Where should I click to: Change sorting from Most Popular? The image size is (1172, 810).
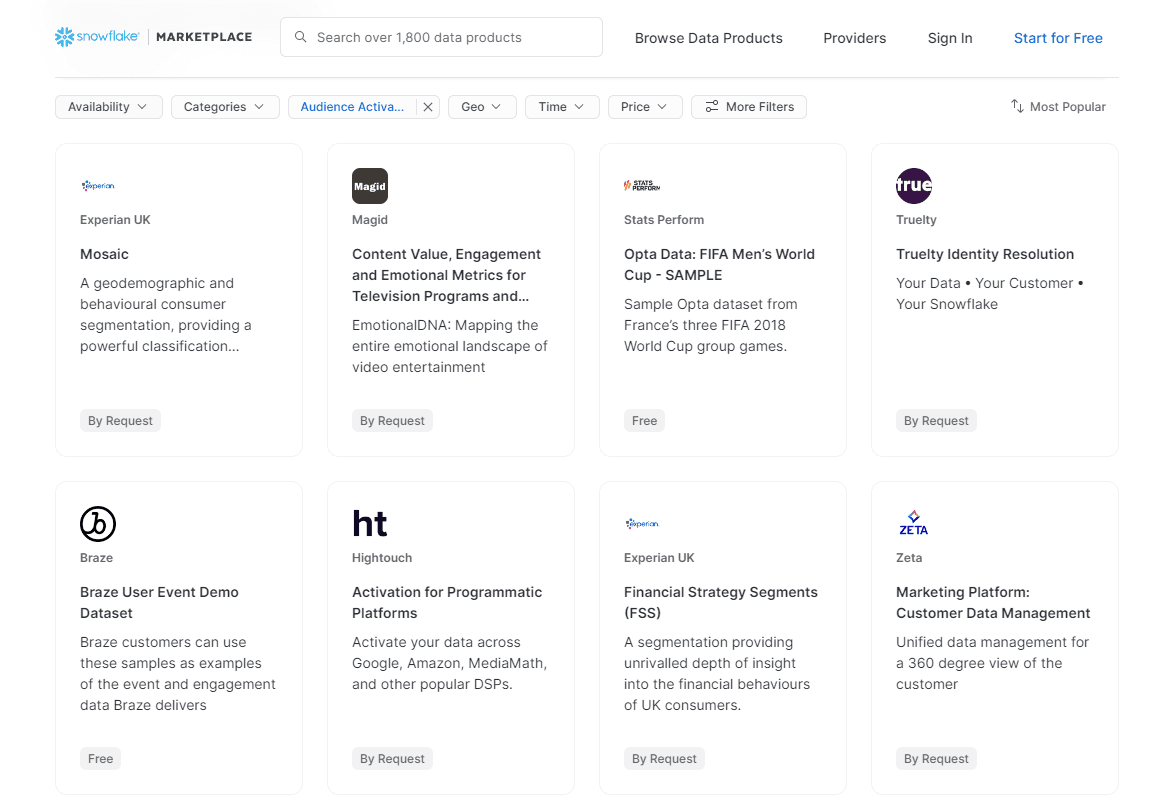pyautogui.click(x=1057, y=106)
